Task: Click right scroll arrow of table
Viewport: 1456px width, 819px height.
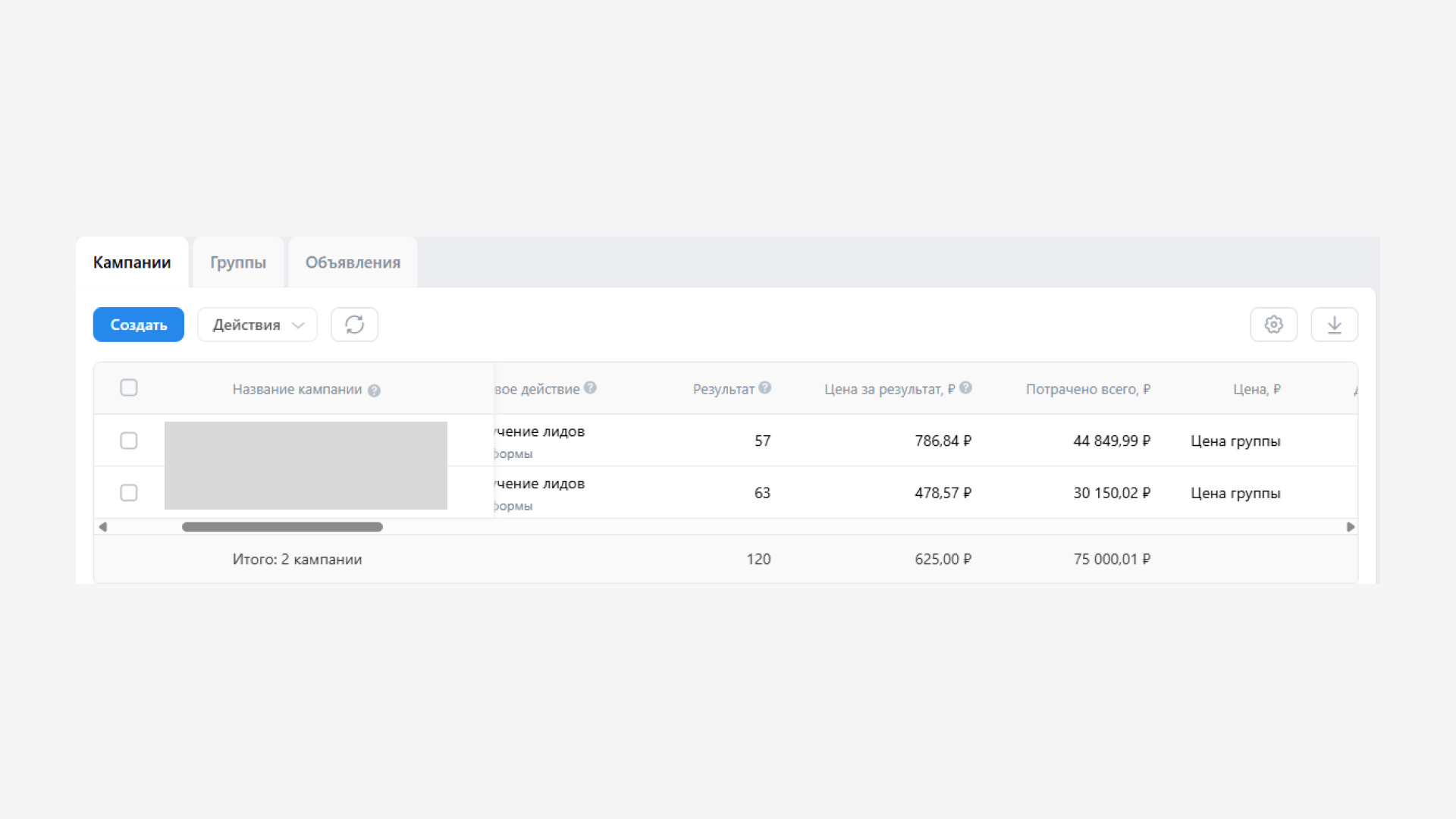Action: pyautogui.click(x=1350, y=526)
